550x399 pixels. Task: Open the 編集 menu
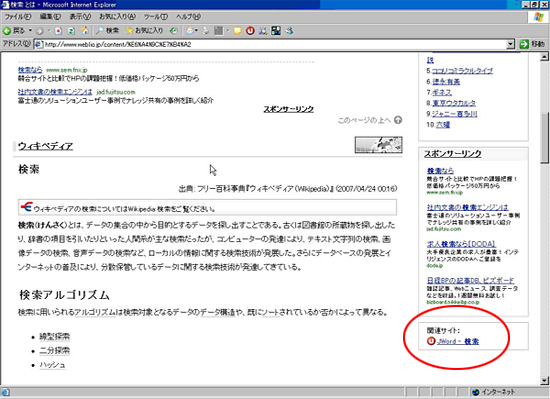pyautogui.click(x=50, y=16)
